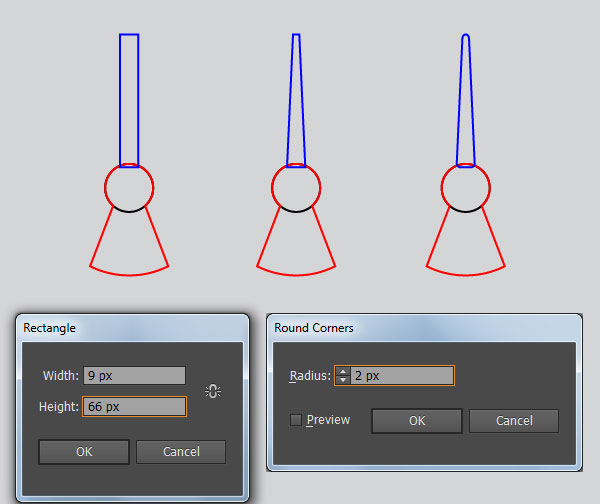Increase Radius with the stepper up arrow

(x=343, y=371)
